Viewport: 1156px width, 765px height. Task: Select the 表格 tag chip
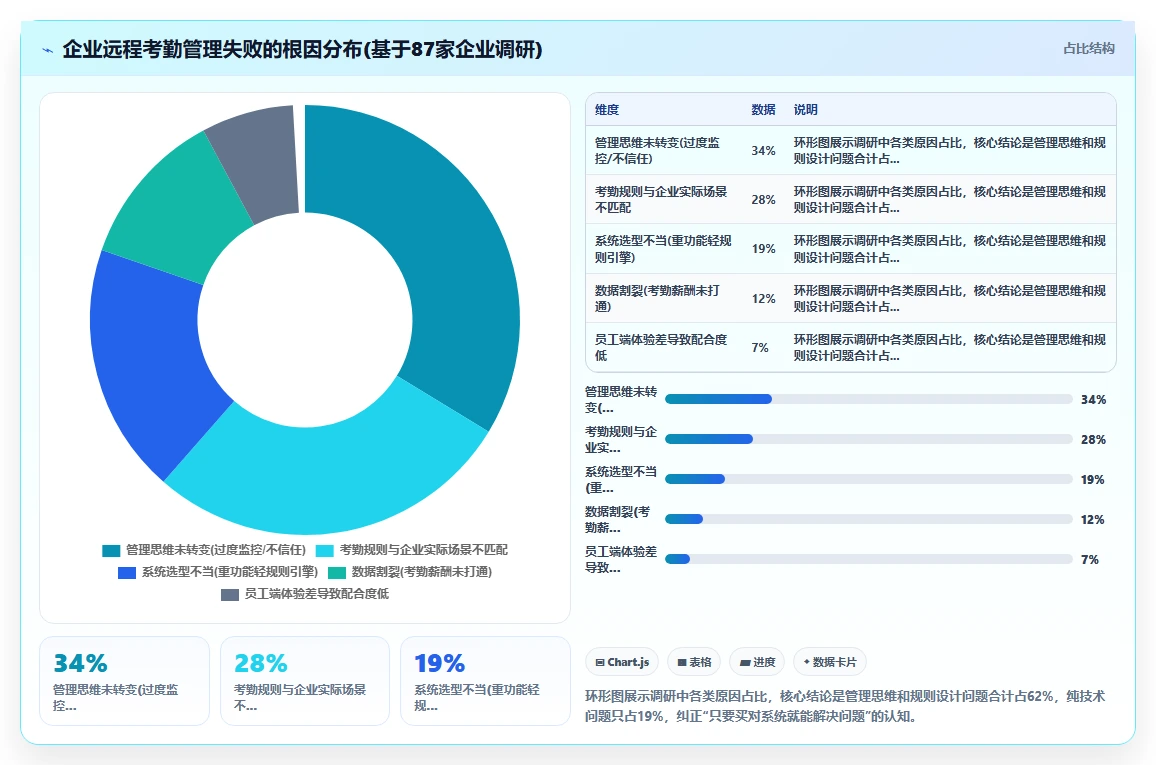coord(694,662)
